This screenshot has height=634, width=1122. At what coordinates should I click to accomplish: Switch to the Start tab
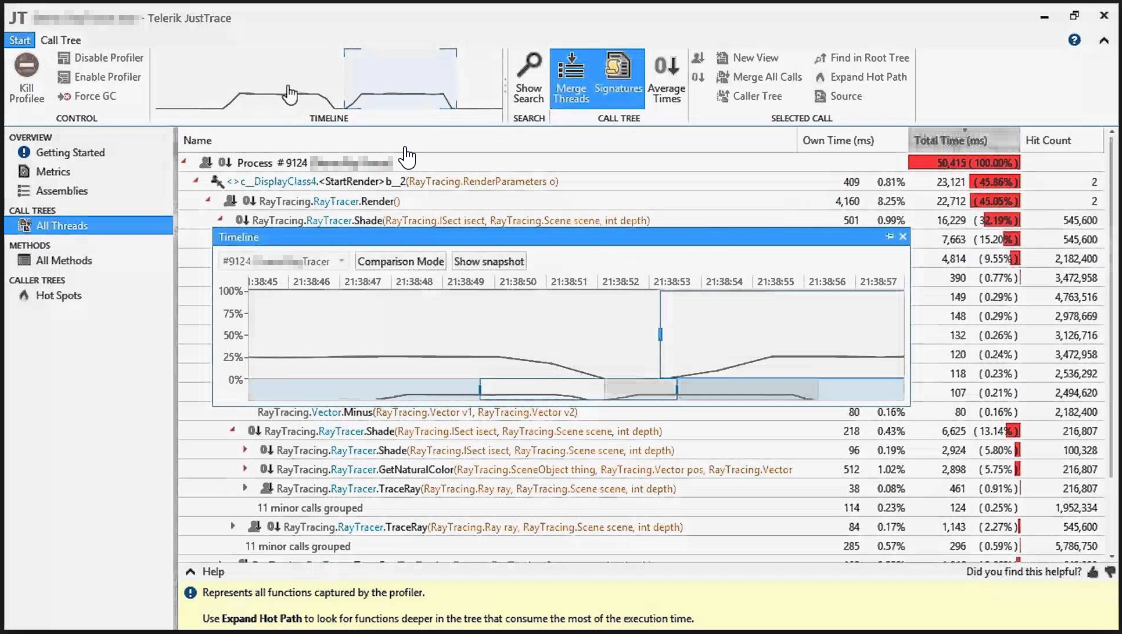pyautogui.click(x=18, y=40)
